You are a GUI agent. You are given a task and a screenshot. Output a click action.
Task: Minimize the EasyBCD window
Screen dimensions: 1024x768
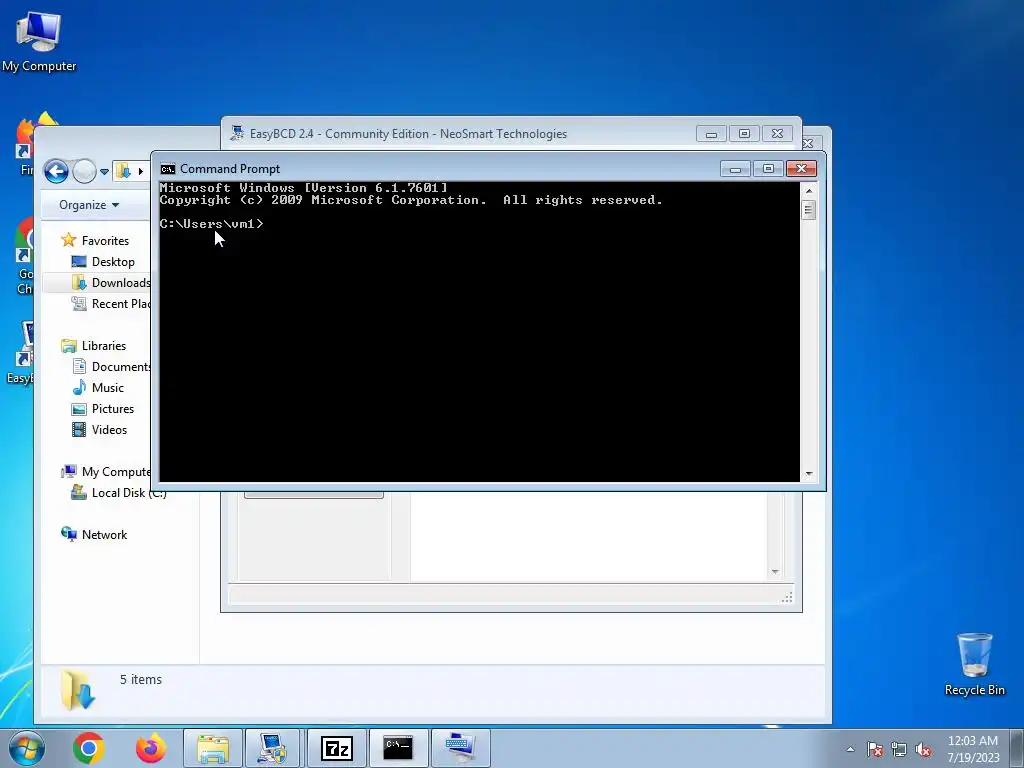711,134
